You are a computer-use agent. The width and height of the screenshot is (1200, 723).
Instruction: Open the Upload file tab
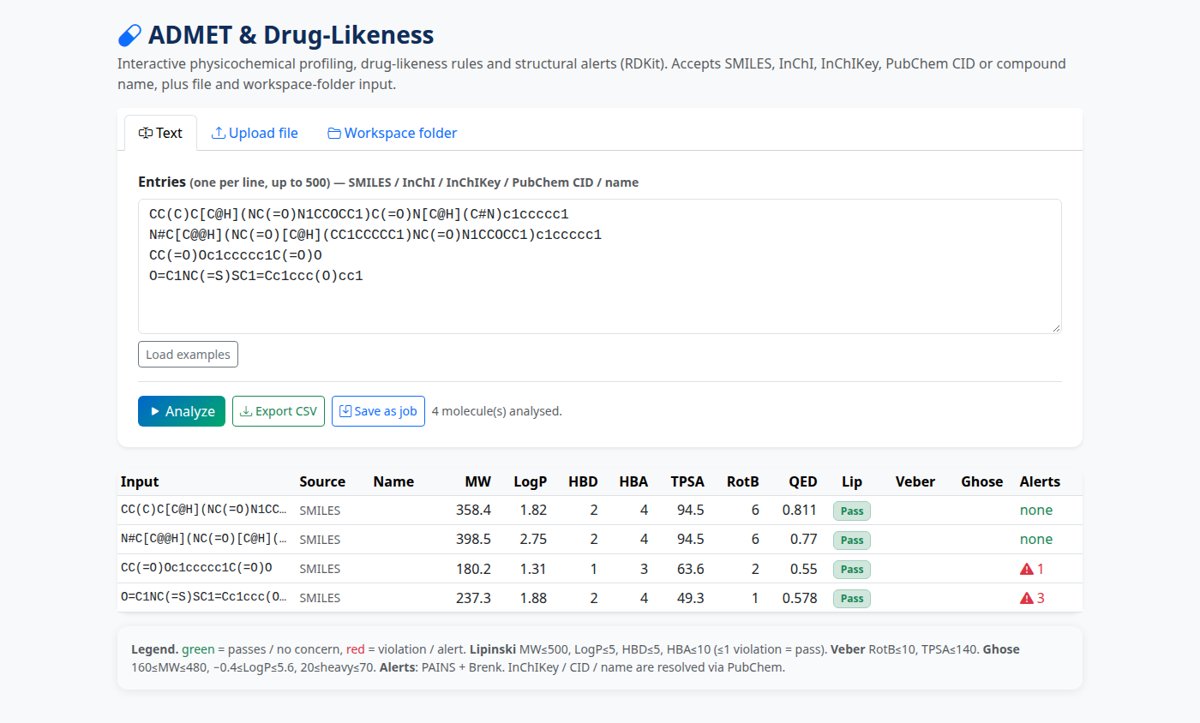pyautogui.click(x=255, y=133)
